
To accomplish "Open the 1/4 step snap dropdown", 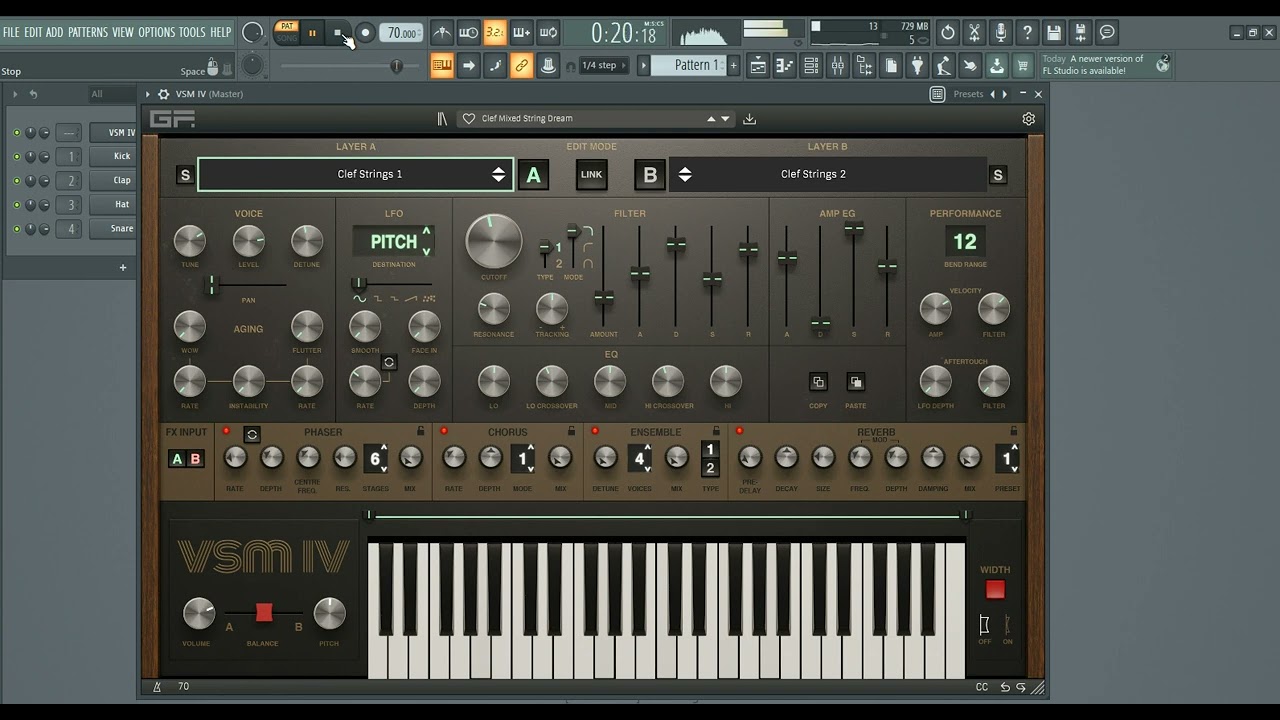I will click(x=606, y=66).
